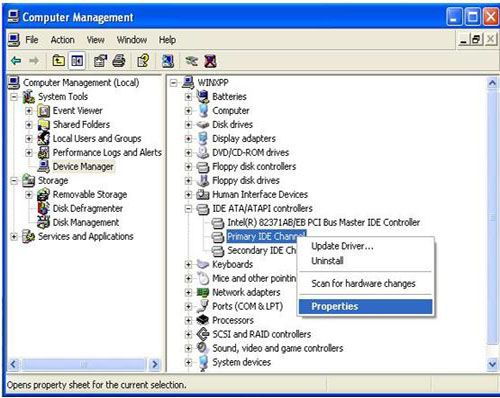Select Computer Management (Local) root

[x=81, y=83]
